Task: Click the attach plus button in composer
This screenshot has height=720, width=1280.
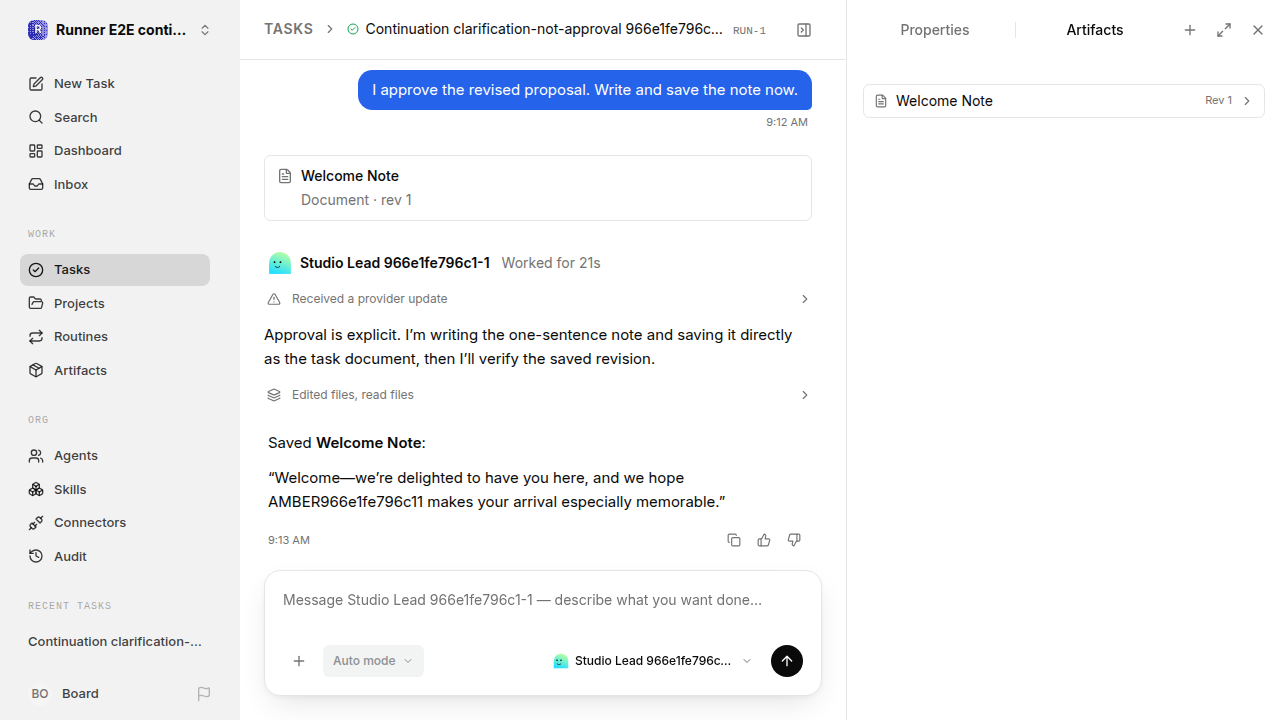Action: pyautogui.click(x=299, y=661)
